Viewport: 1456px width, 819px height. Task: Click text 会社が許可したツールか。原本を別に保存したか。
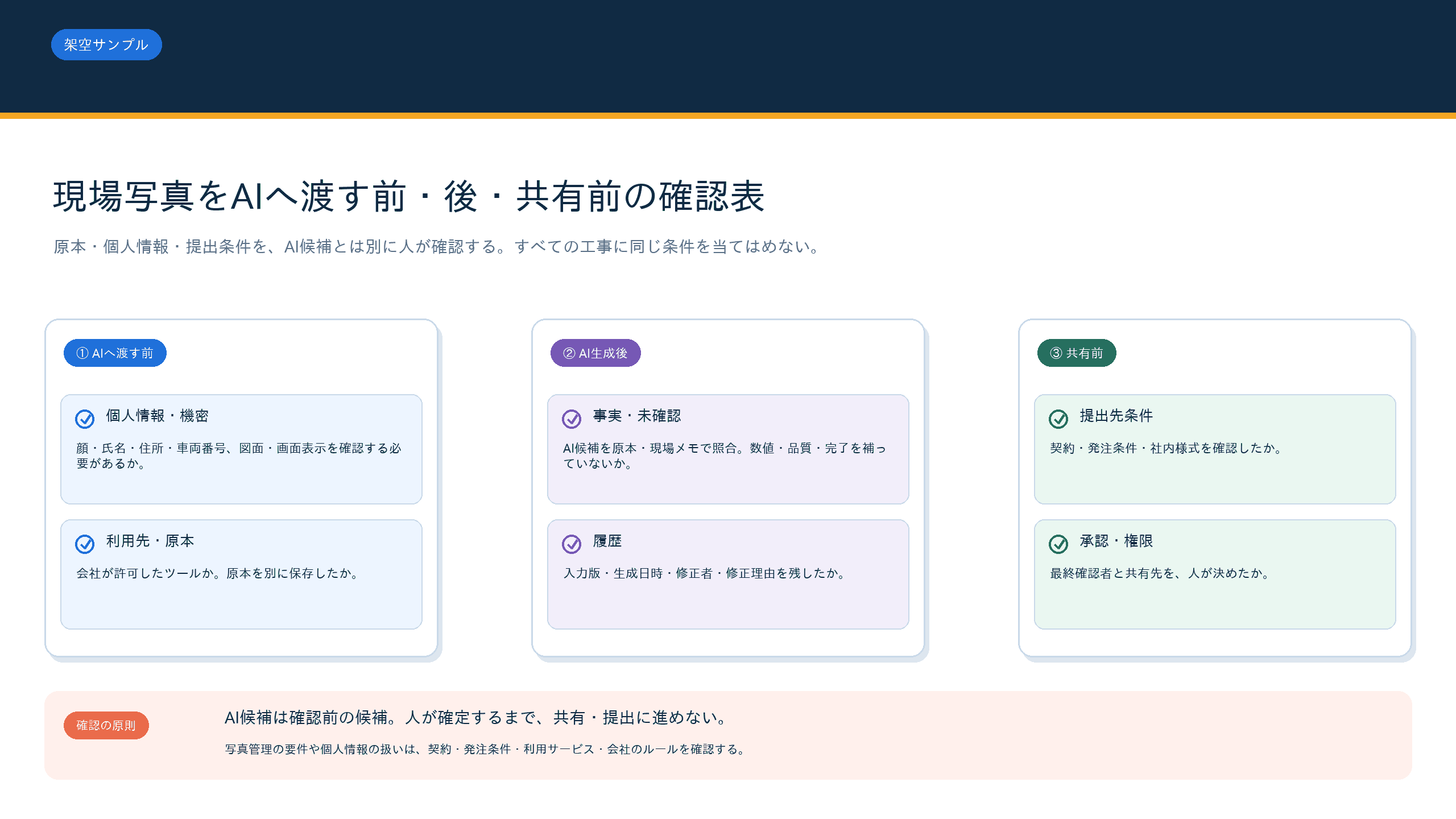[x=218, y=573]
